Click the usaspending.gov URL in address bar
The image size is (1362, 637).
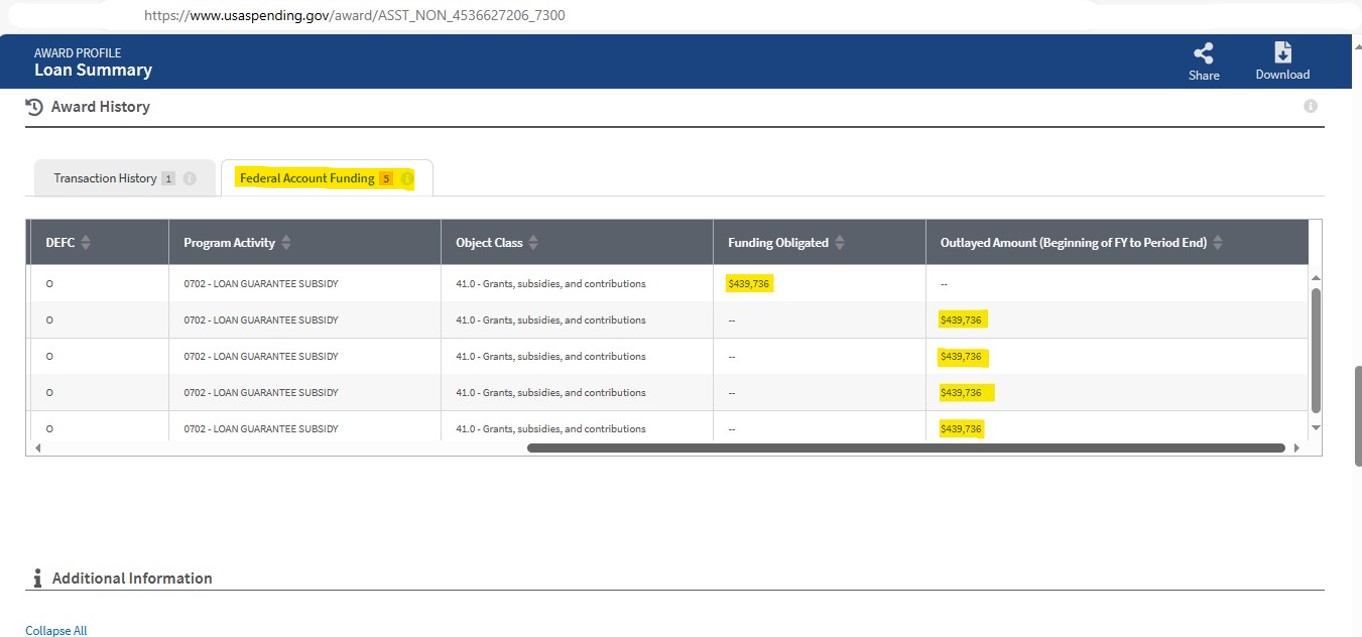pos(355,16)
